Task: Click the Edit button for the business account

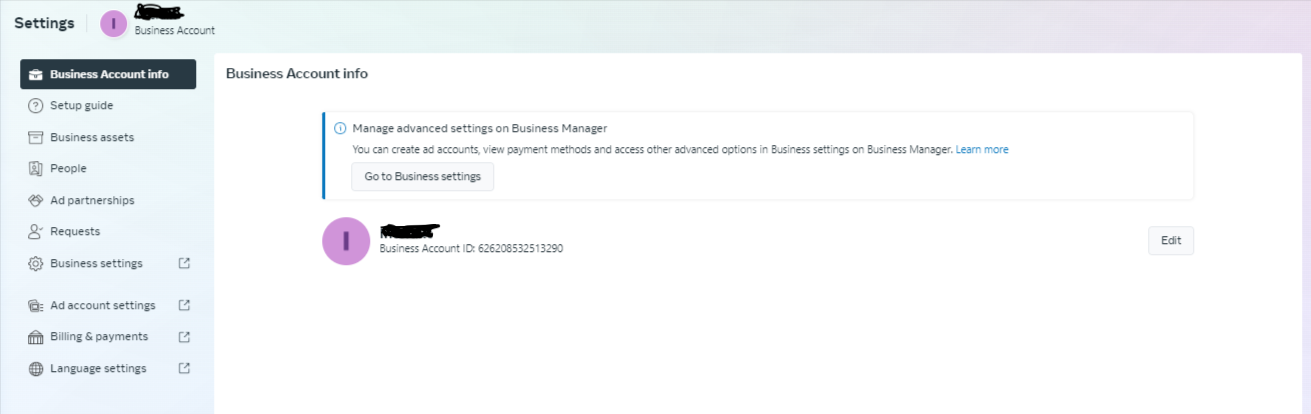Action: click(1170, 241)
